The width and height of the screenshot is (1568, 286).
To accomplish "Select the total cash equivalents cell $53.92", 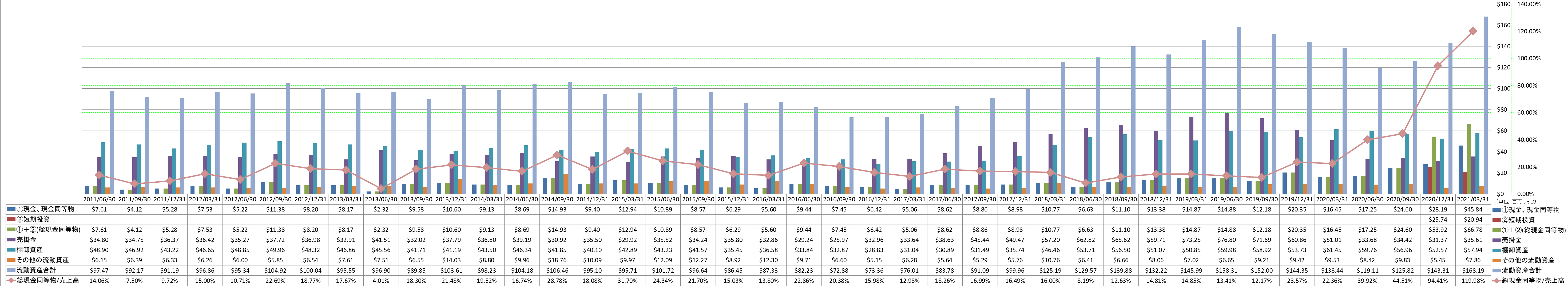I will point(1438,229).
